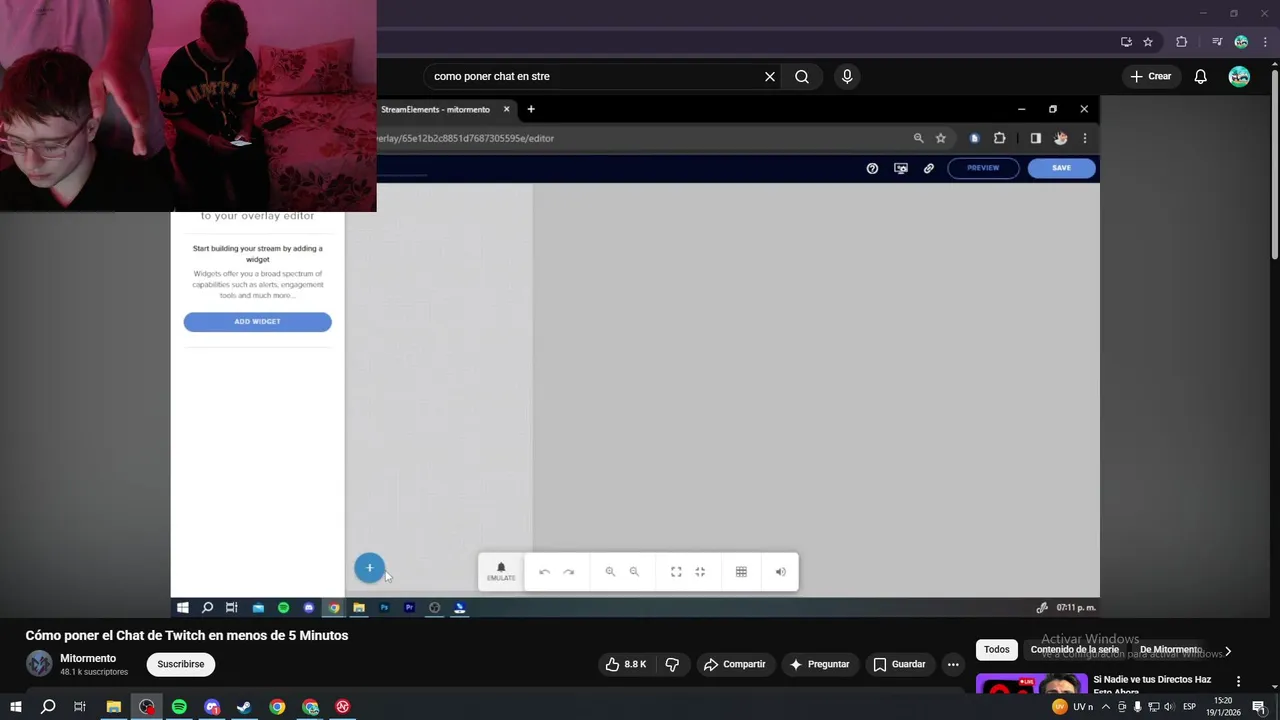The image size is (1280, 720).
Task: Toggle the grid overlay icon
Action: point(741,572)
